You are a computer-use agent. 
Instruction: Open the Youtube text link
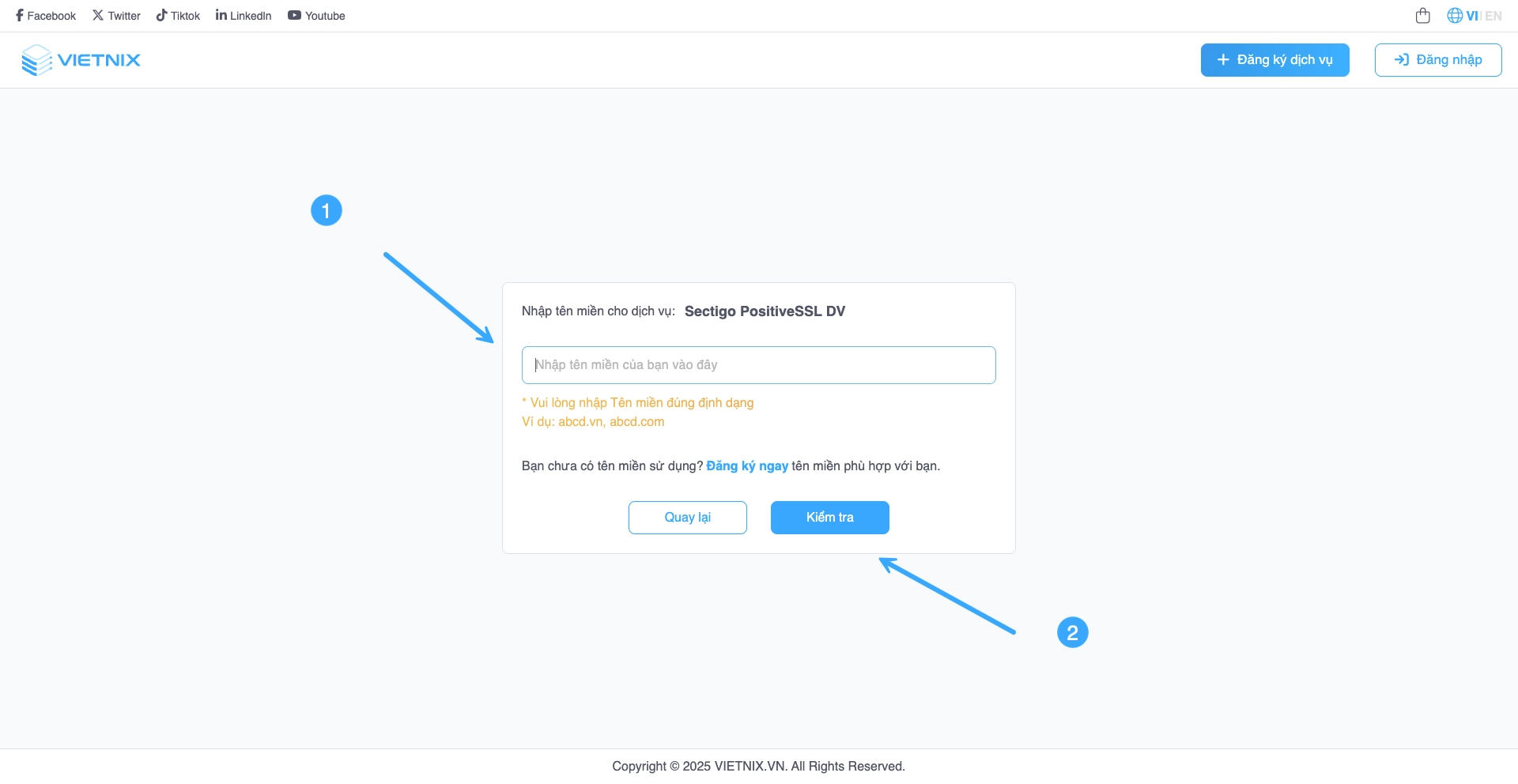pyautogui.click(x=325, y=16)
